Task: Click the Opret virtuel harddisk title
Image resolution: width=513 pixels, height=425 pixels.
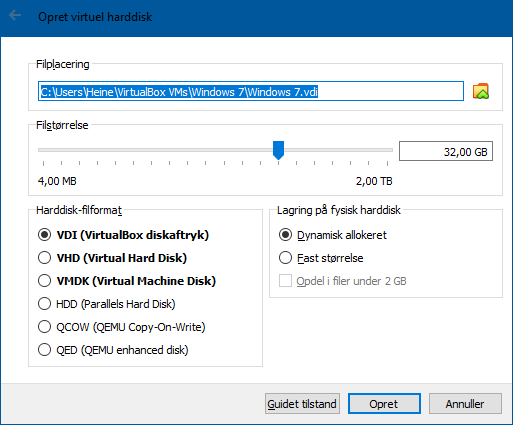Action: pos(95,17)
